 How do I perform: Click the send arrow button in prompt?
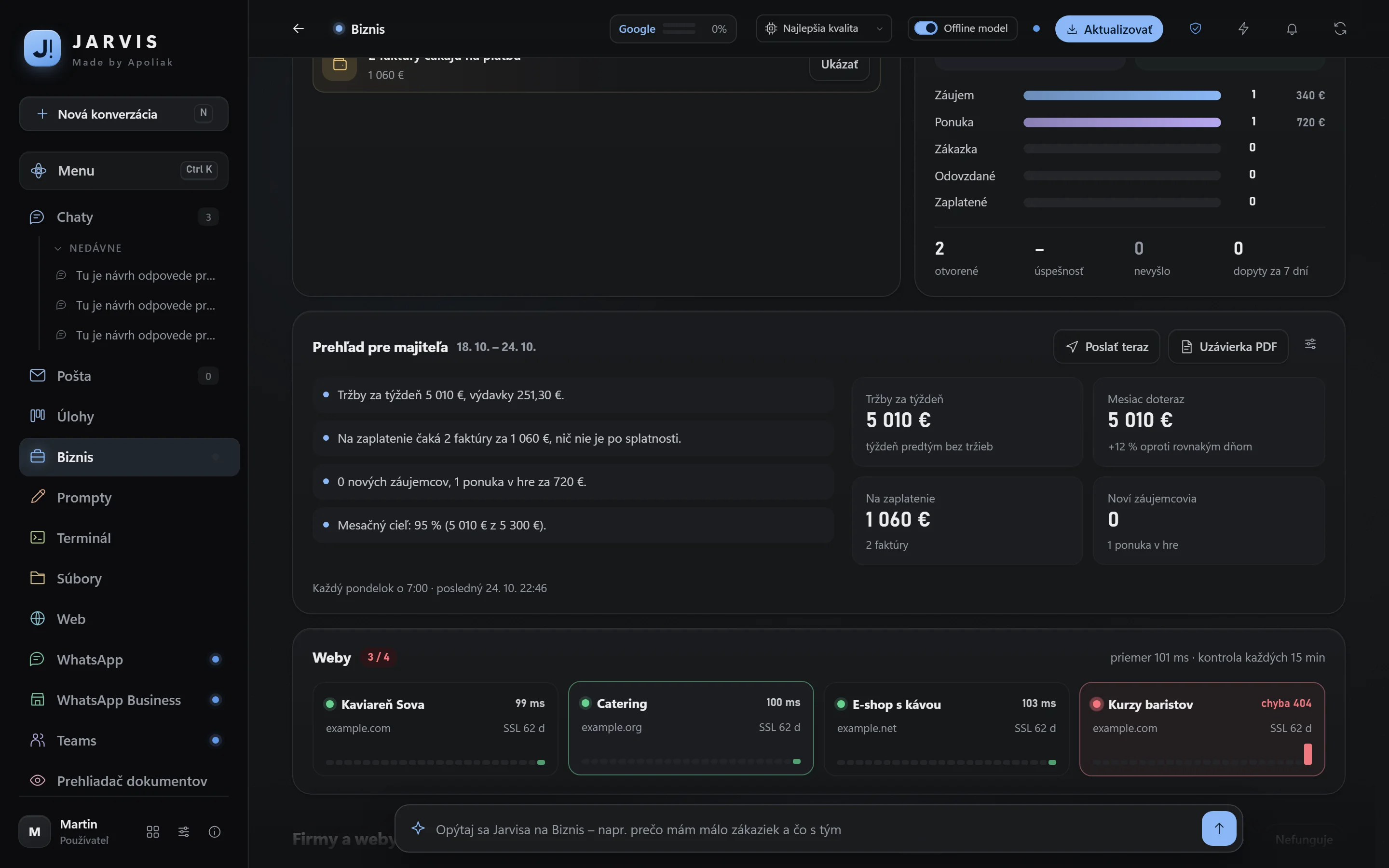pyautogui.click(x=1219, y=828)
